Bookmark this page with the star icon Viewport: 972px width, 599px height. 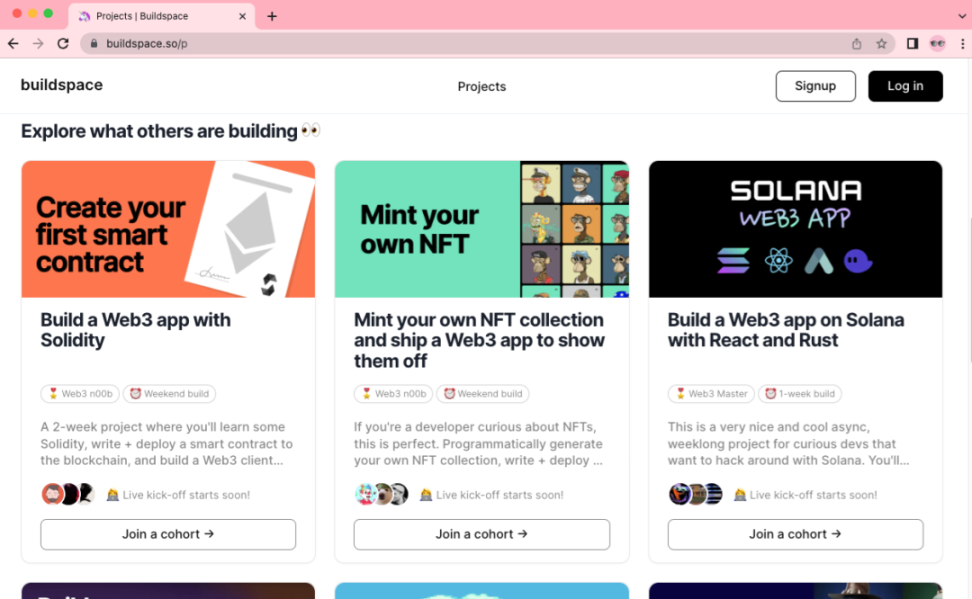pos(881,43)
